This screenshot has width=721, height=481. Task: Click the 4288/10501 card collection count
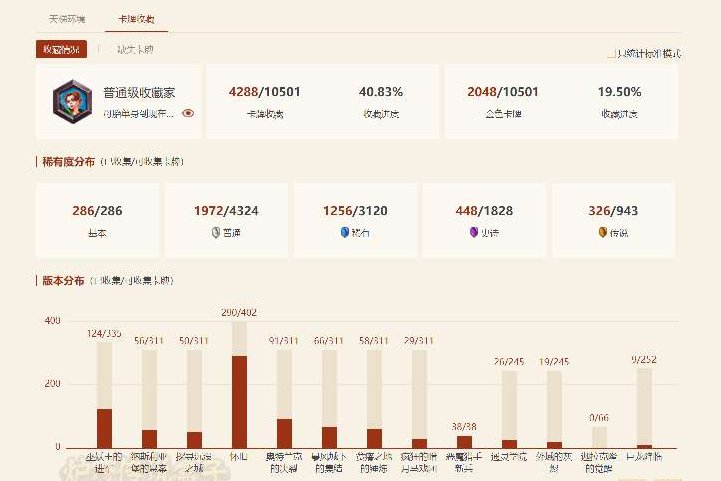click(x=264, y=92)
